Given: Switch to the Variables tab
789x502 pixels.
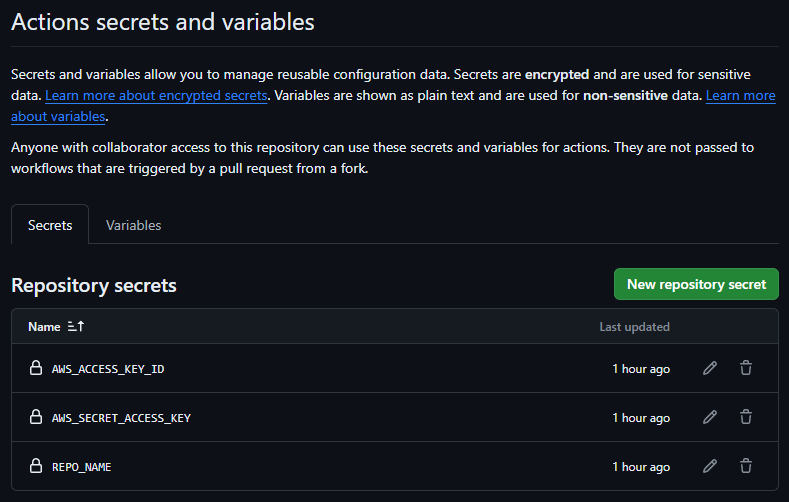Looking at the screenshot, I should point(134,225).
